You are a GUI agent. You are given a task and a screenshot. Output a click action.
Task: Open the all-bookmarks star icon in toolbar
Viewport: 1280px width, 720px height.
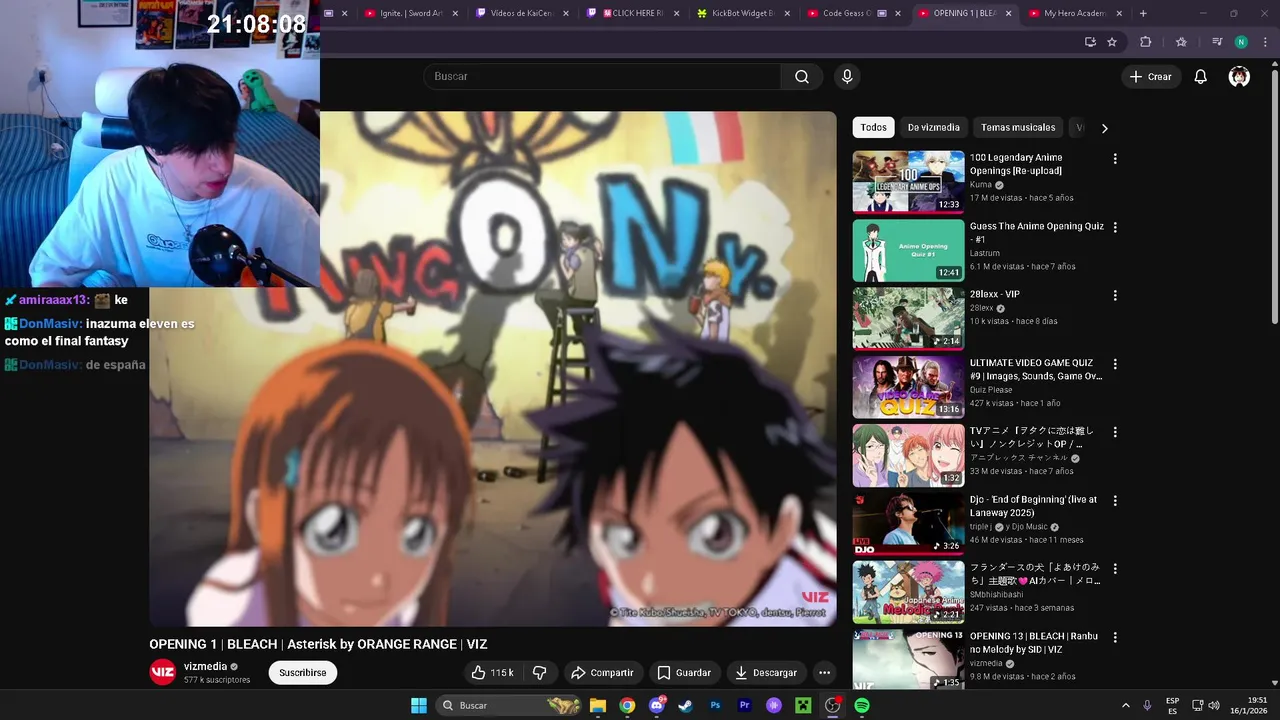pos(1181,42)
